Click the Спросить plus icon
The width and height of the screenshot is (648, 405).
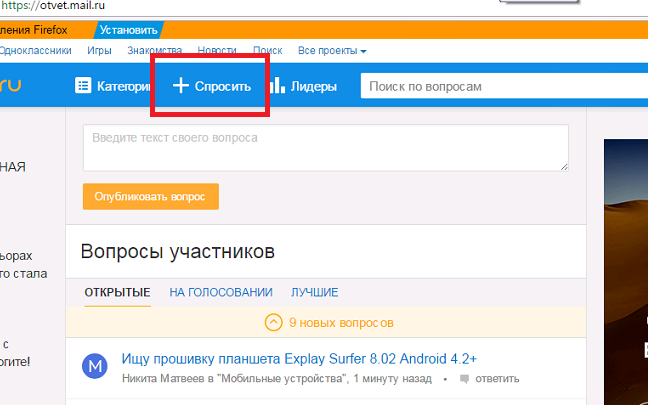point(181,86)
